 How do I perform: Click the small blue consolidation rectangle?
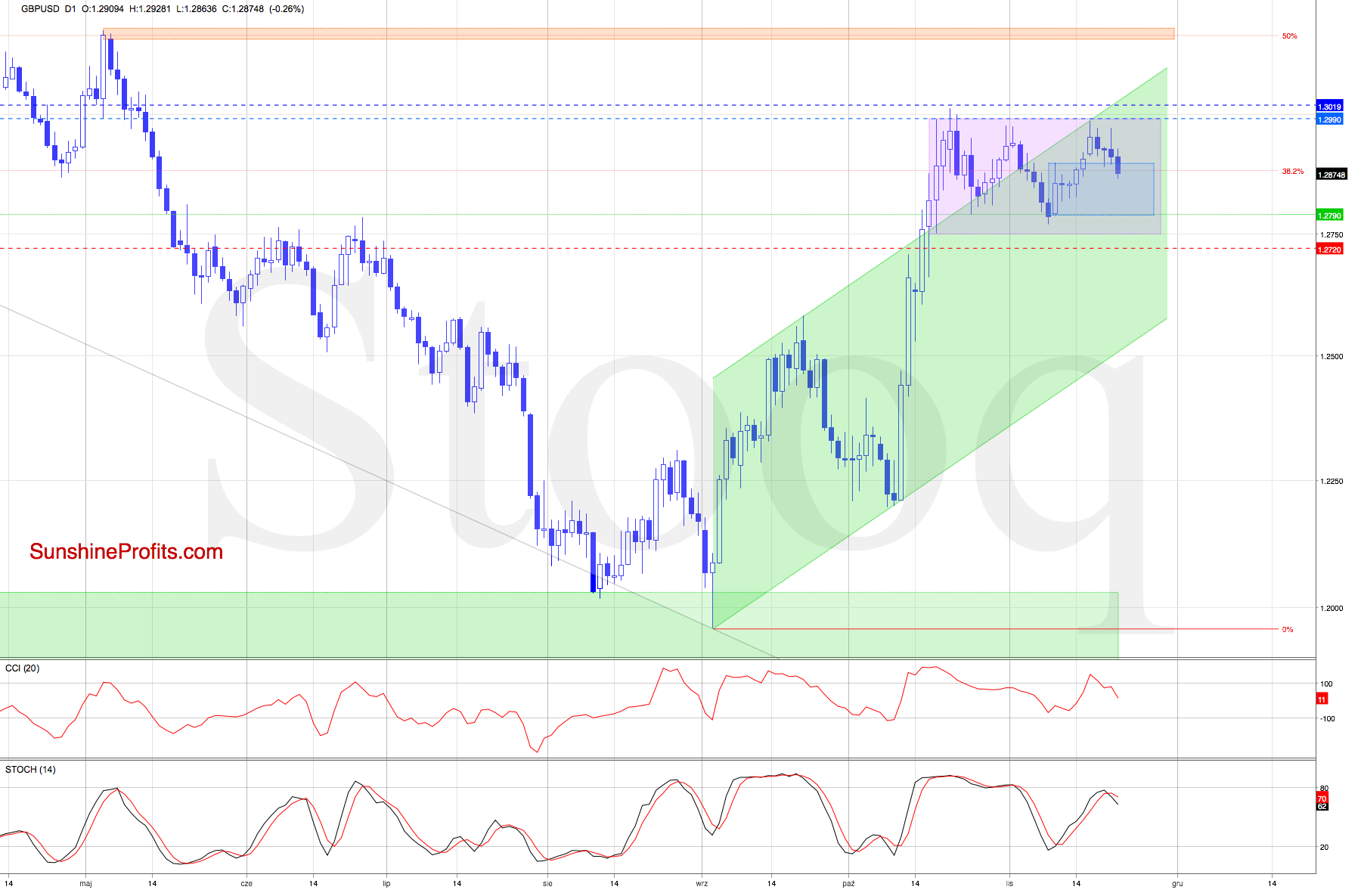(1101, 189)
